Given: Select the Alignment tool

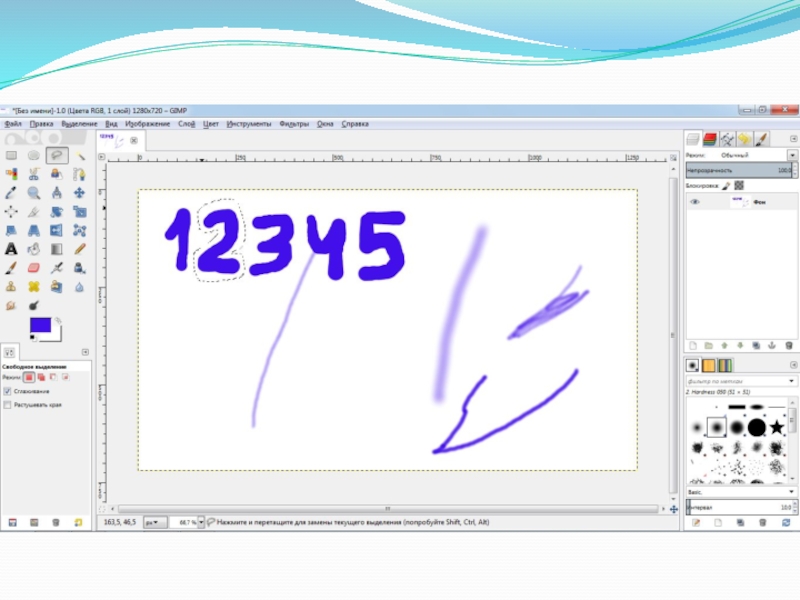Looking at the screenshot, I should click(x=11, y=212).
